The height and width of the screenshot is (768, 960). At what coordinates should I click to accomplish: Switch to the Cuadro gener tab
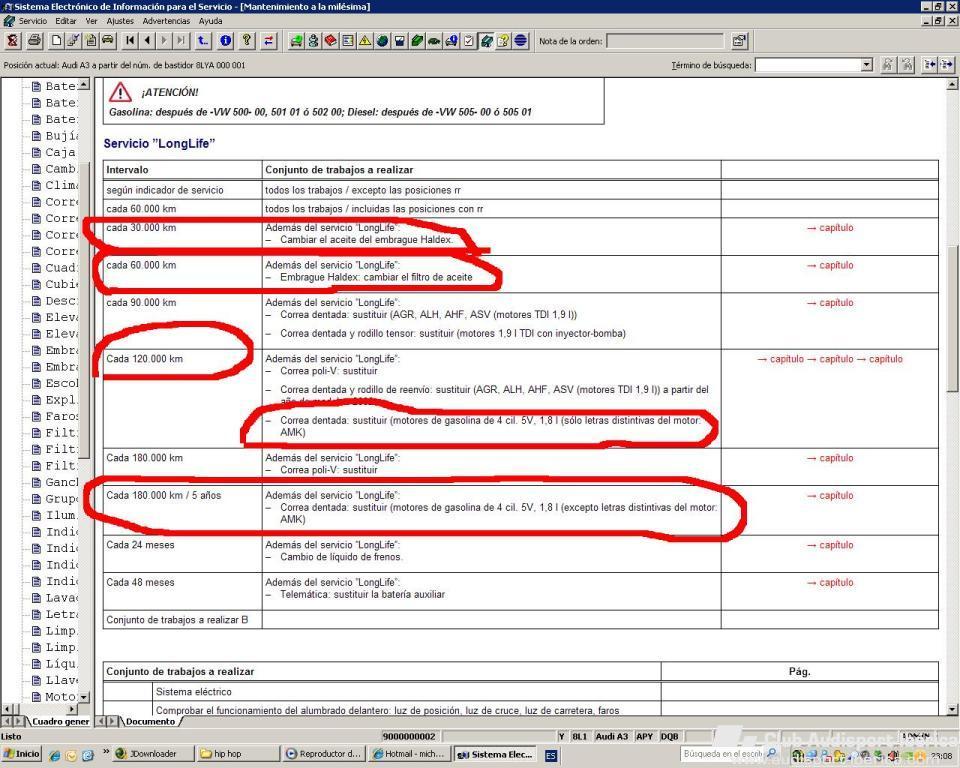pos(60,721)
